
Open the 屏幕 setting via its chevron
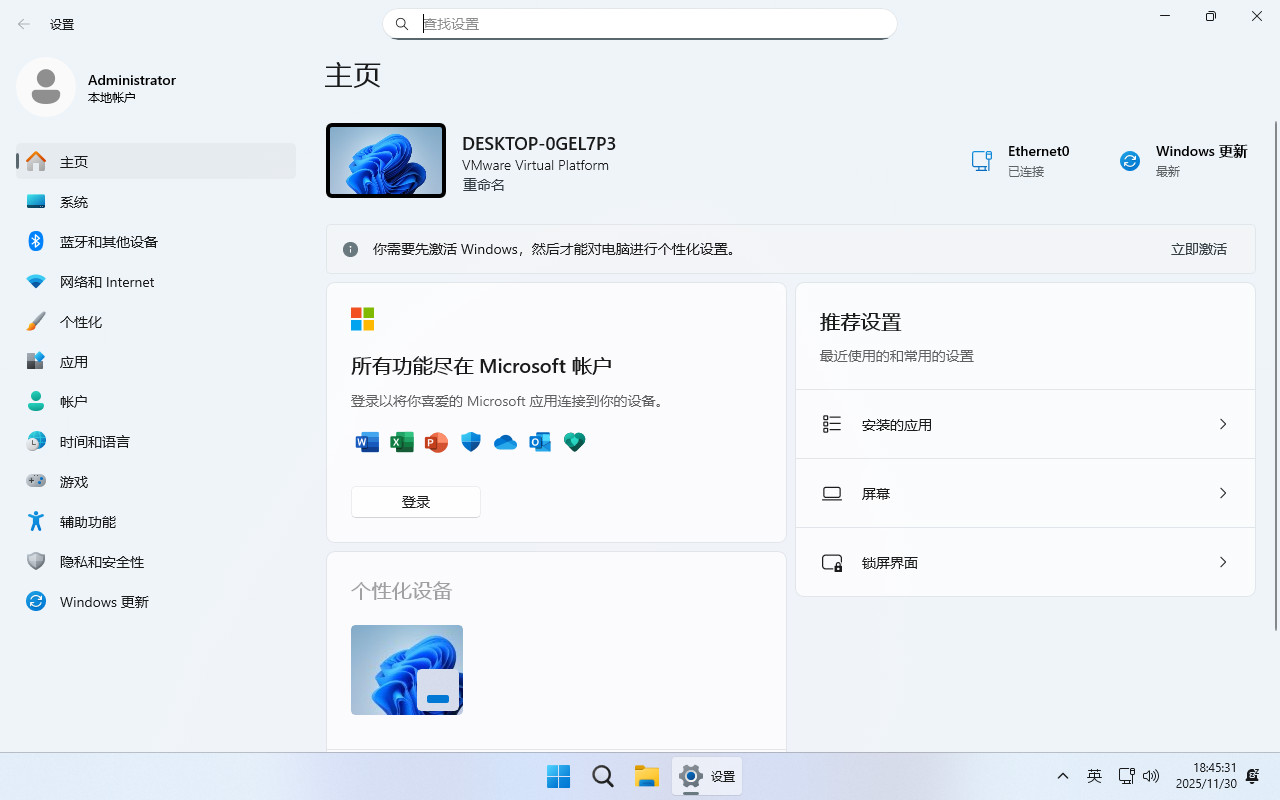pos(1222,493)
